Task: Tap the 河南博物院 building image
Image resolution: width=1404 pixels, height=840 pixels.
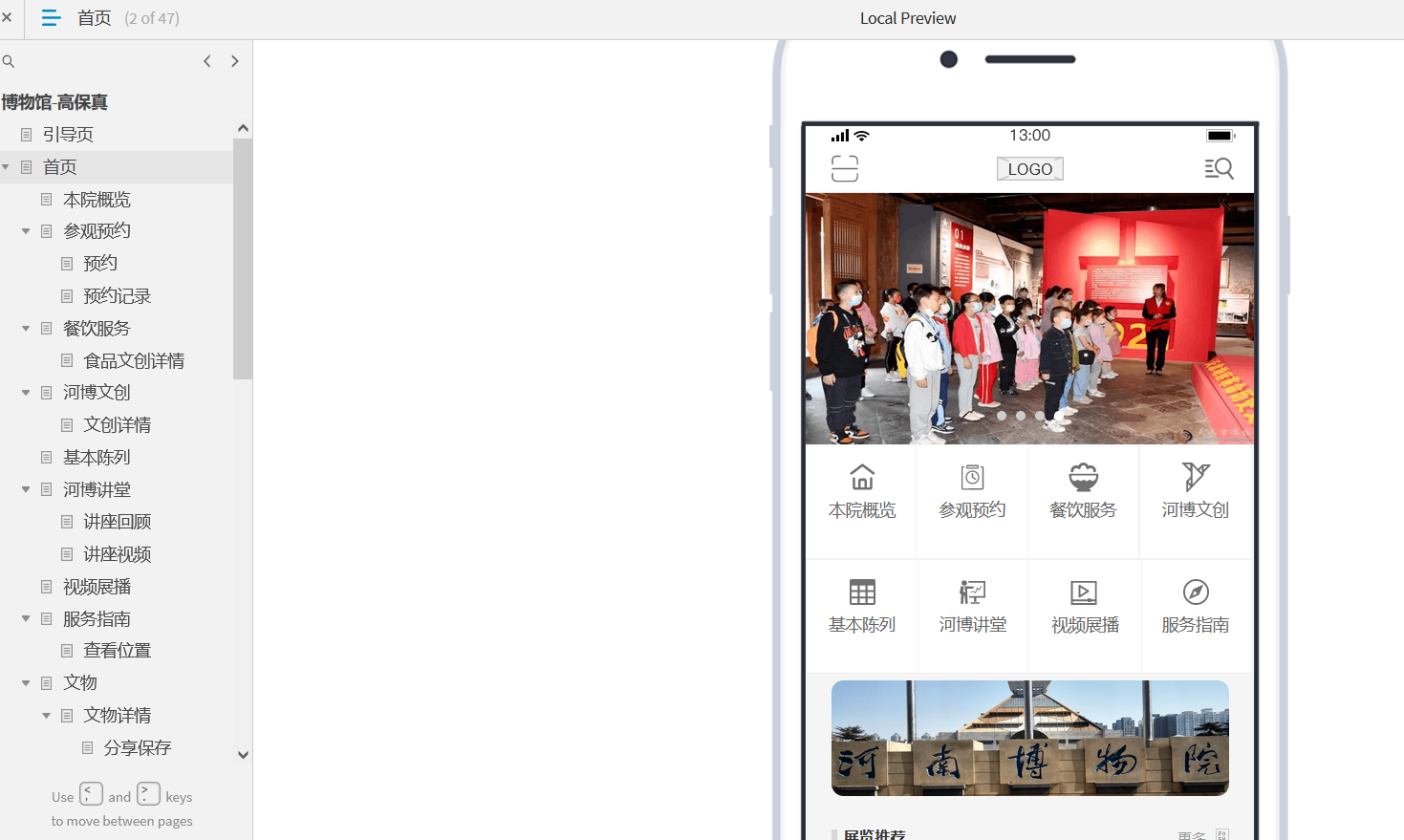Action: pos(1030,738)
